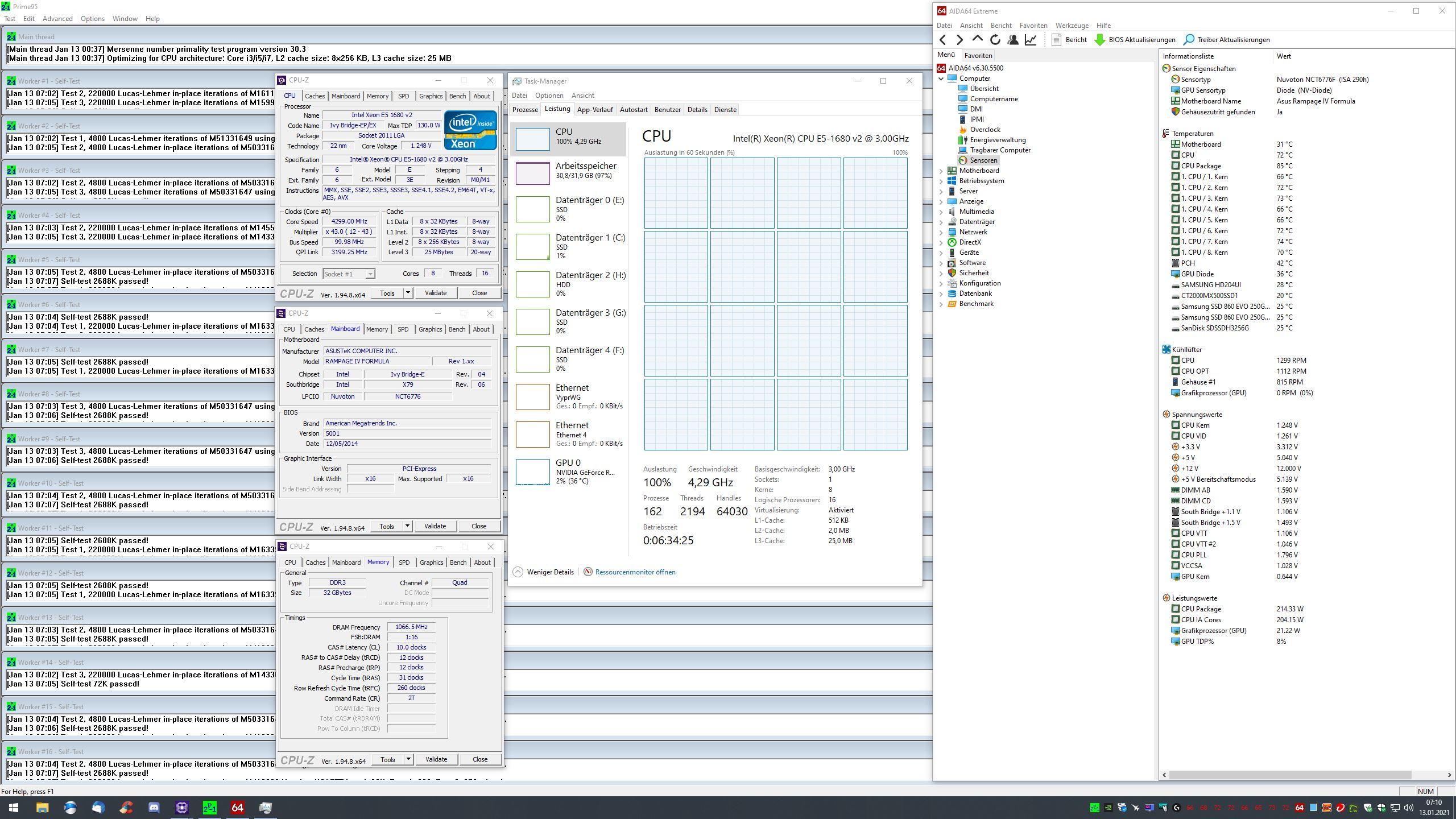Open Treiber Aktualisierungen in AIDA64
Image resolution: width=1456 pixels, height=819 pixels.
point(1227,39)
